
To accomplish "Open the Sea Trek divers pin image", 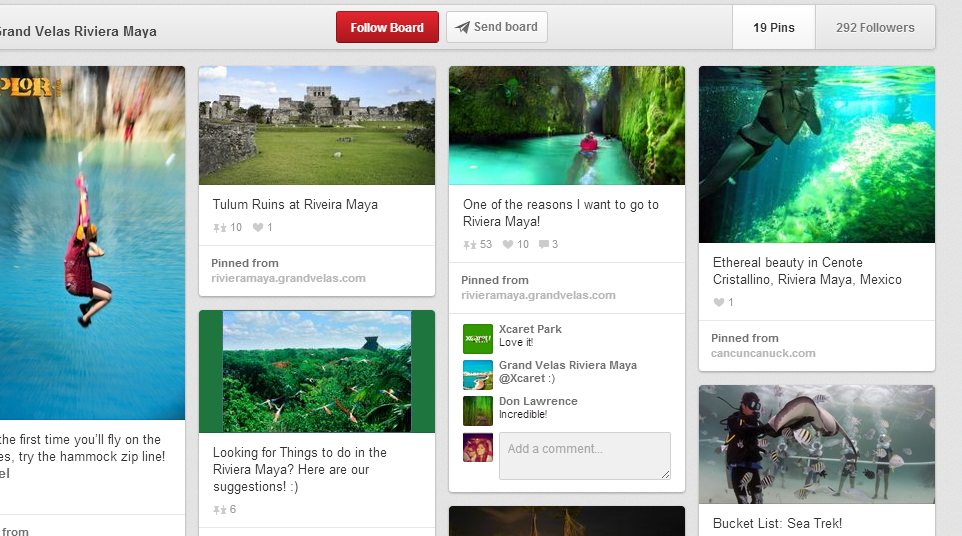I will click(x=817, y=445).
